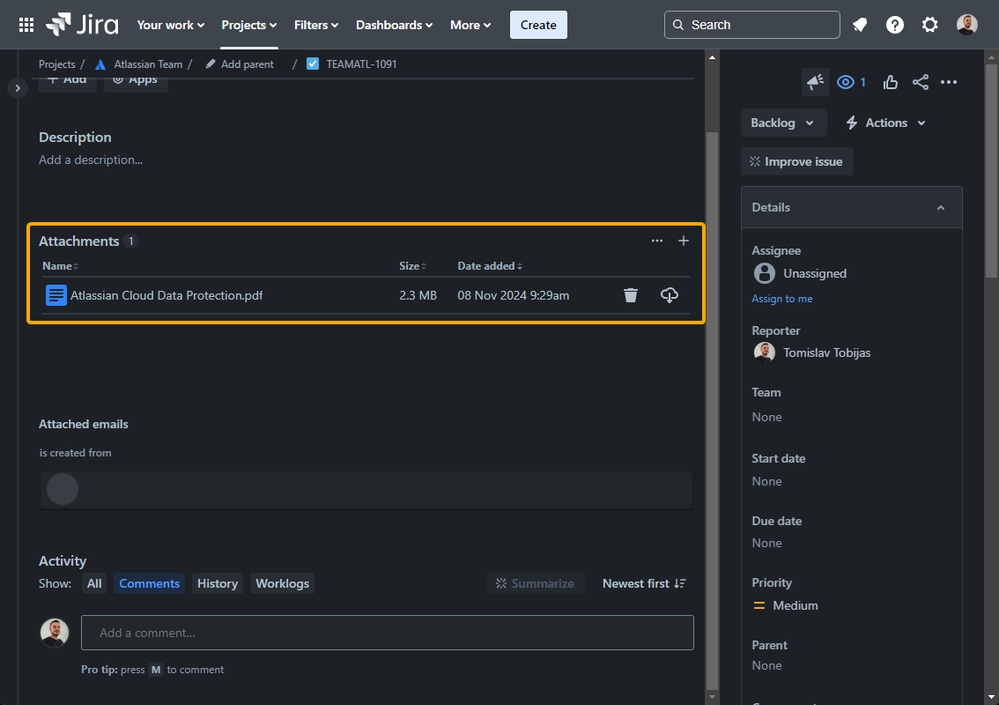Click the PDF document file icon
999x705 pixels.
pos(56,295)
